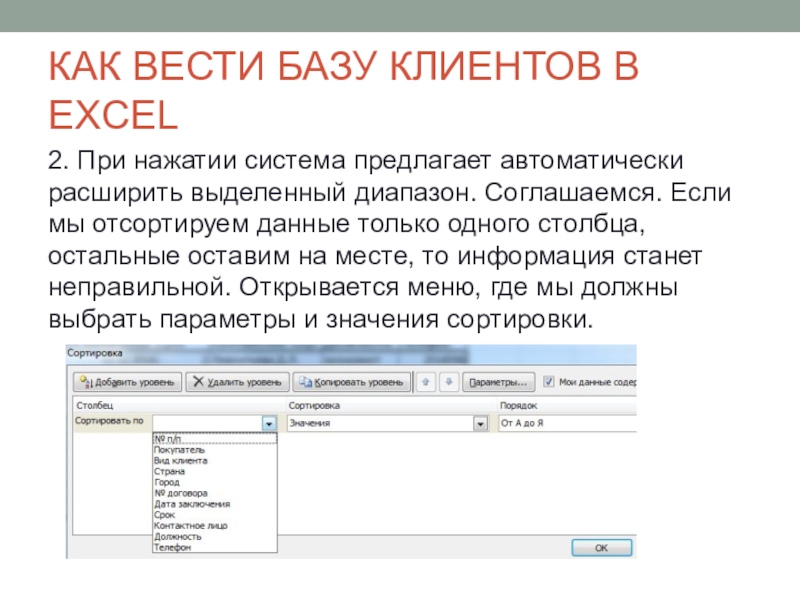Select 'Покупатель' in the column list
The height and width of the screenshot is (600, 800).
(x=215, y=450)
